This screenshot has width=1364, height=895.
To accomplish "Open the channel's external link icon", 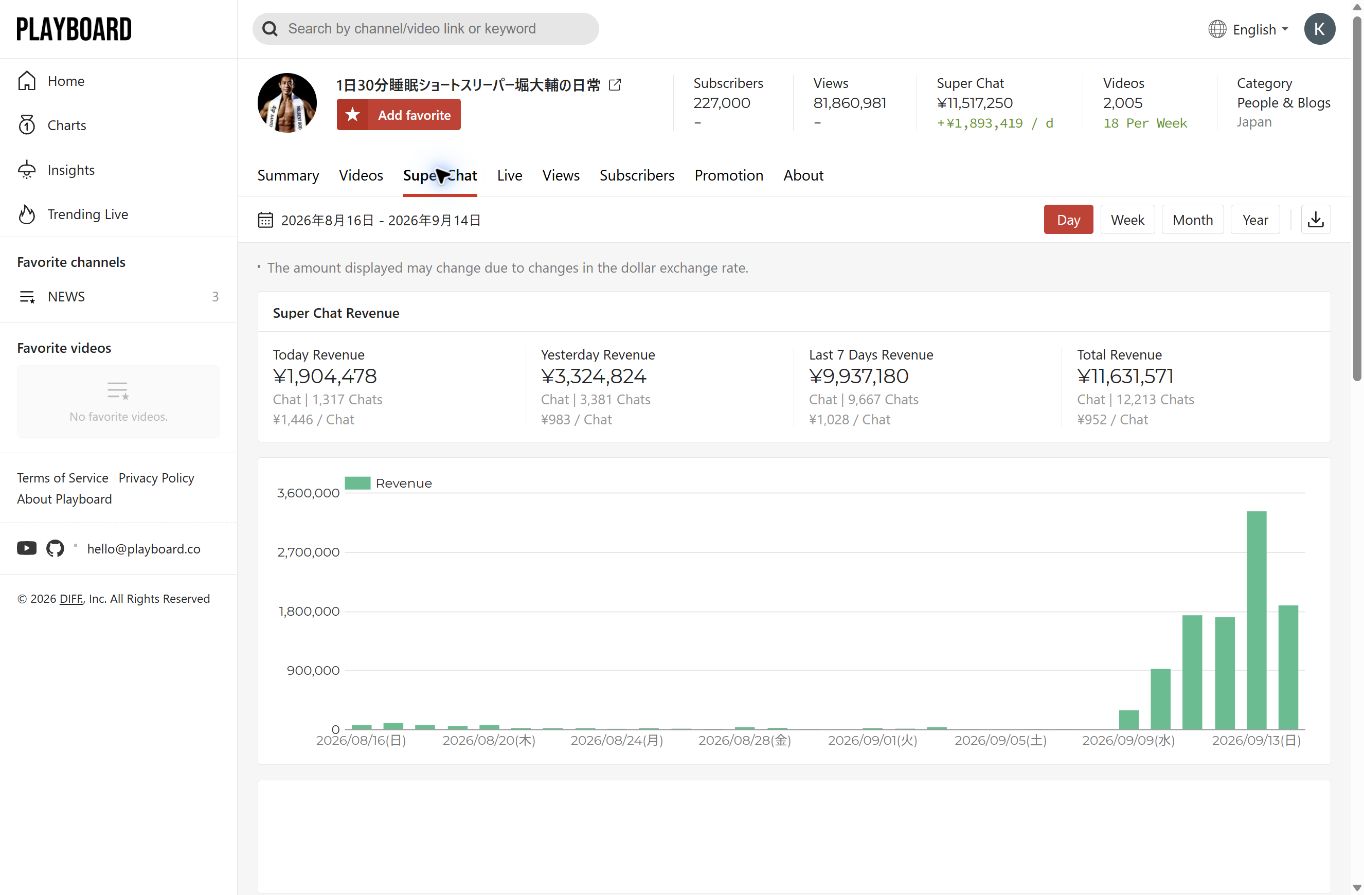I will (615, 85).
